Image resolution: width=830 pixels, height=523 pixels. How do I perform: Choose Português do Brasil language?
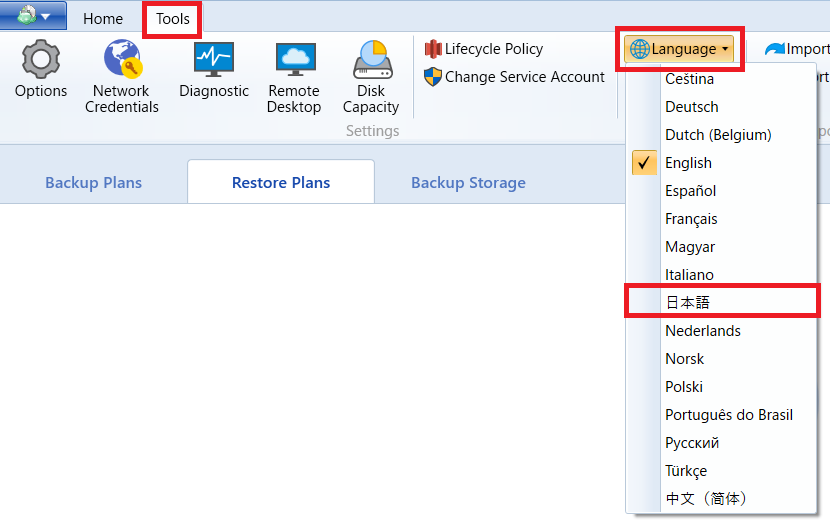click(x=729, y=415)
